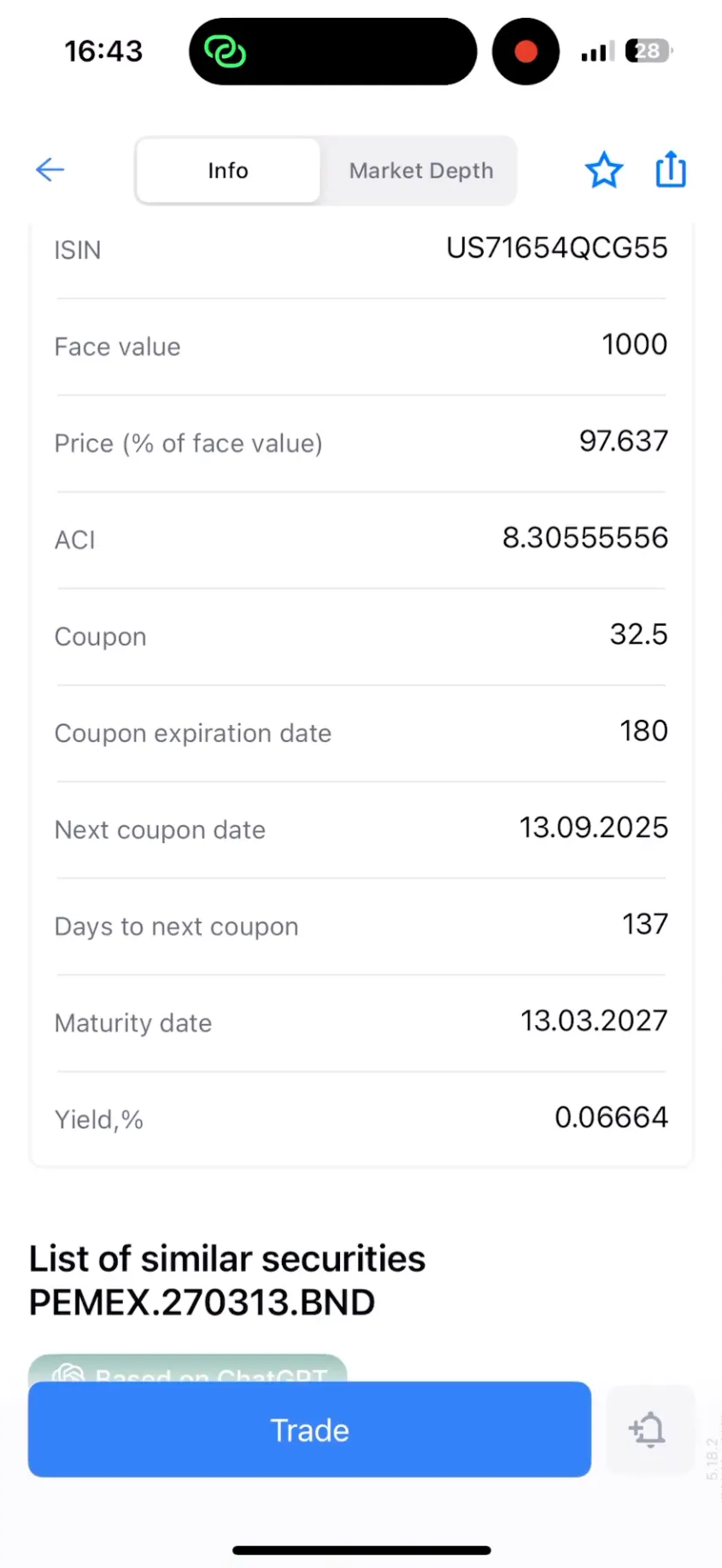Add bond to favorites with star icon
Screen dimensions: 722x1568
click(603, 170)
